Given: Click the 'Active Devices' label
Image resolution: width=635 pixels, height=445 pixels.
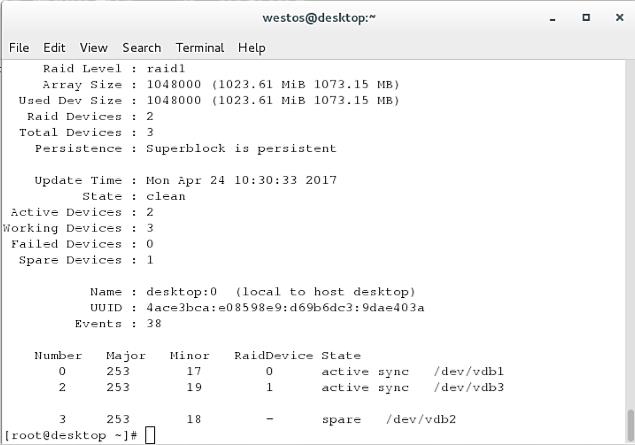Looking at the screenshot, I should pos(66,212).
